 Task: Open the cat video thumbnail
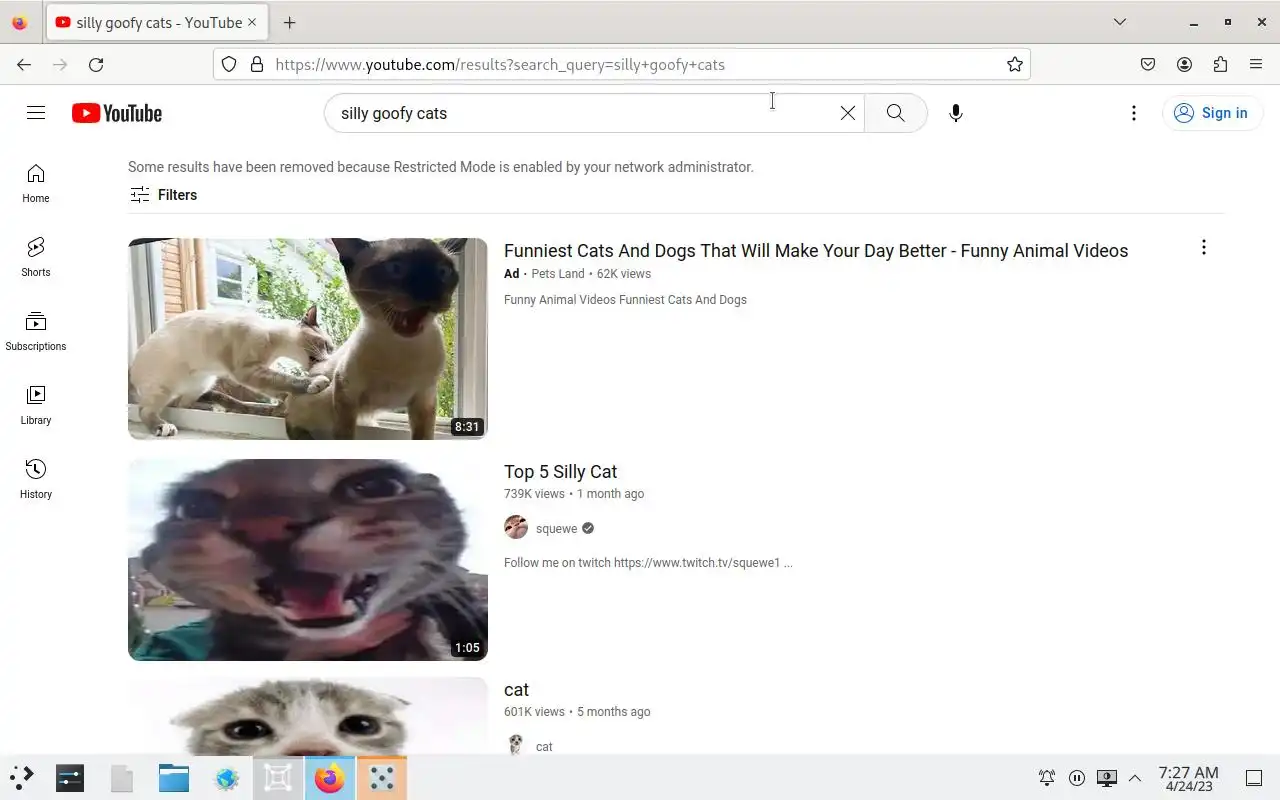tap(308, 717)
